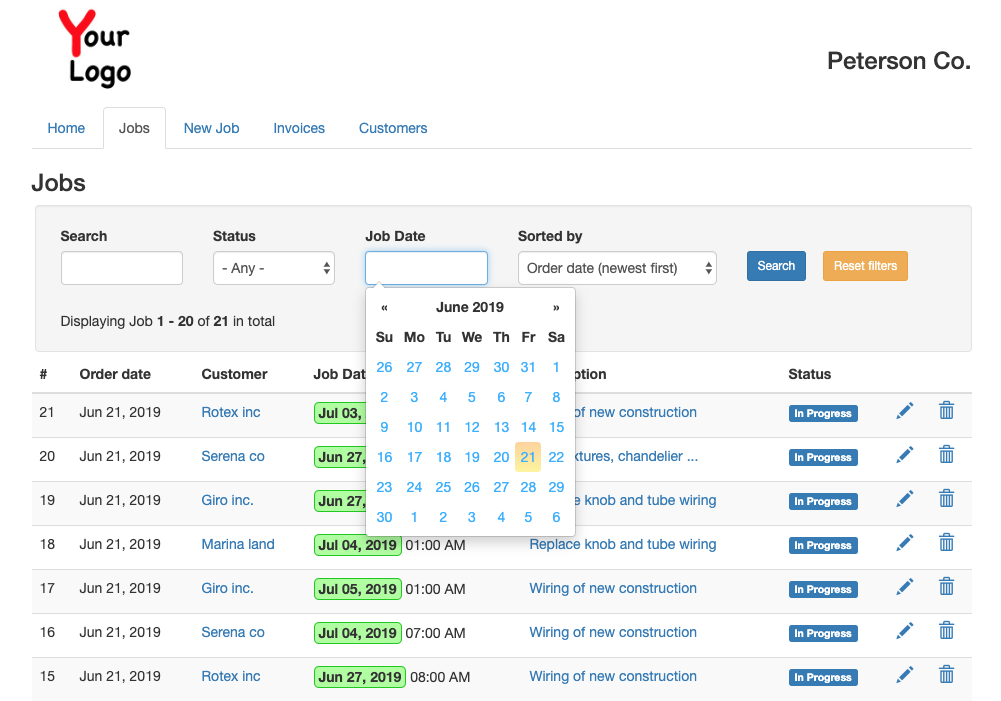Viewport: 1001px width, 701px height.
Task: Click the blue Search button
Action: (776, 266)
